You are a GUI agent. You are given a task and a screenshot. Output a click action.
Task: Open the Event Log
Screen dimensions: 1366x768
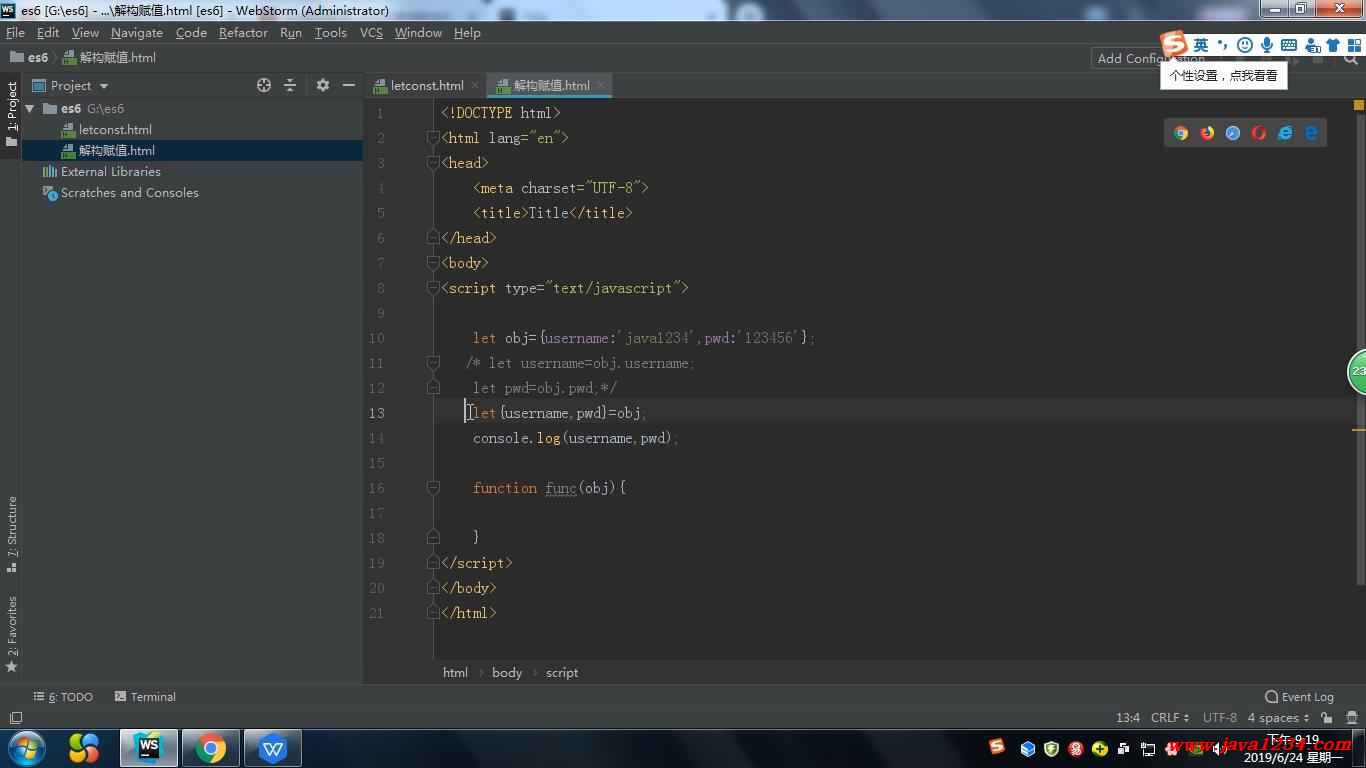pos(1300,697)
